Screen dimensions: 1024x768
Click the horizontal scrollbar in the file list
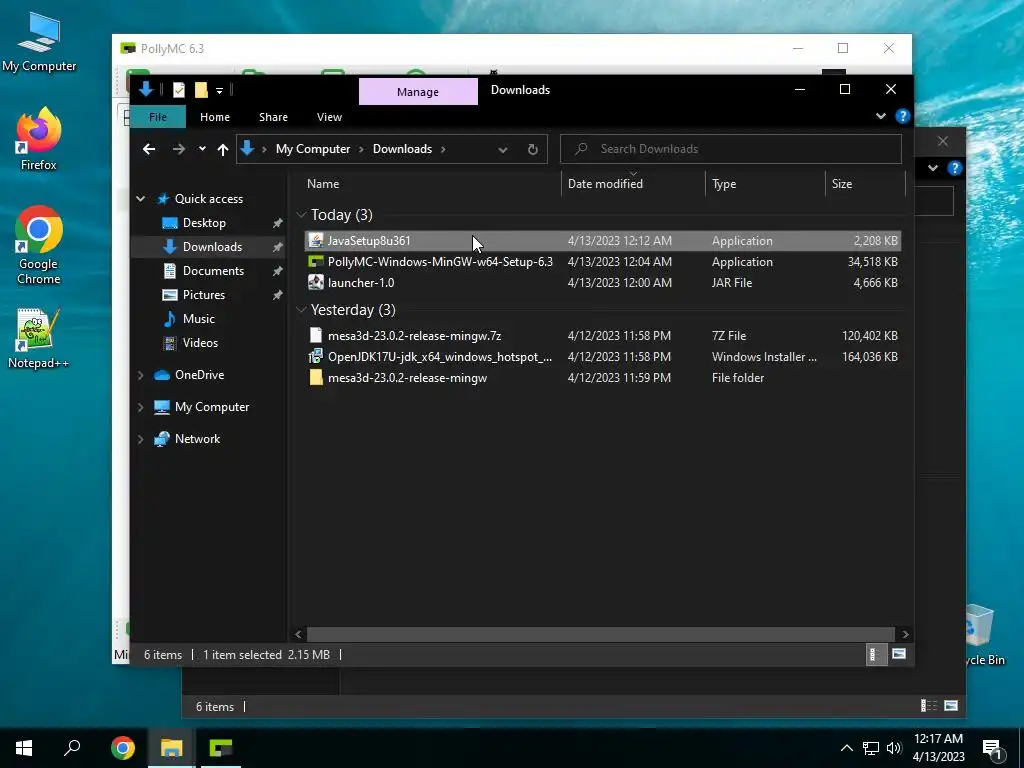[x=600, y=634]
